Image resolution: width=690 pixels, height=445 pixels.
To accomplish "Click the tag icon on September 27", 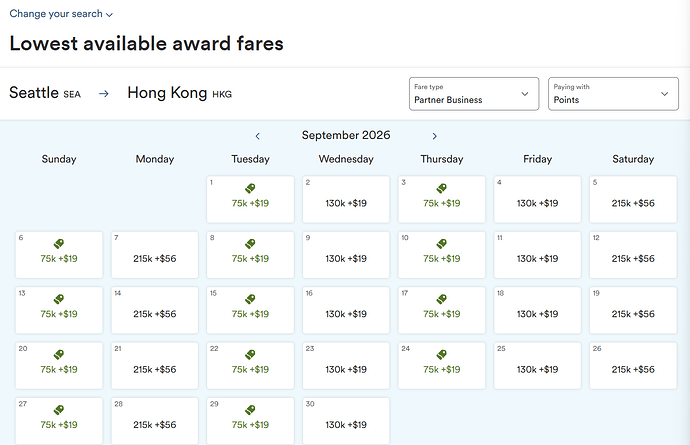I will [58, 410].
